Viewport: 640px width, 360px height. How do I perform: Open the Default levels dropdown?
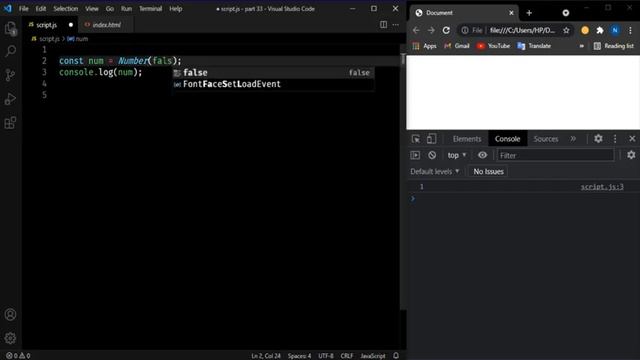click(435, 171)
